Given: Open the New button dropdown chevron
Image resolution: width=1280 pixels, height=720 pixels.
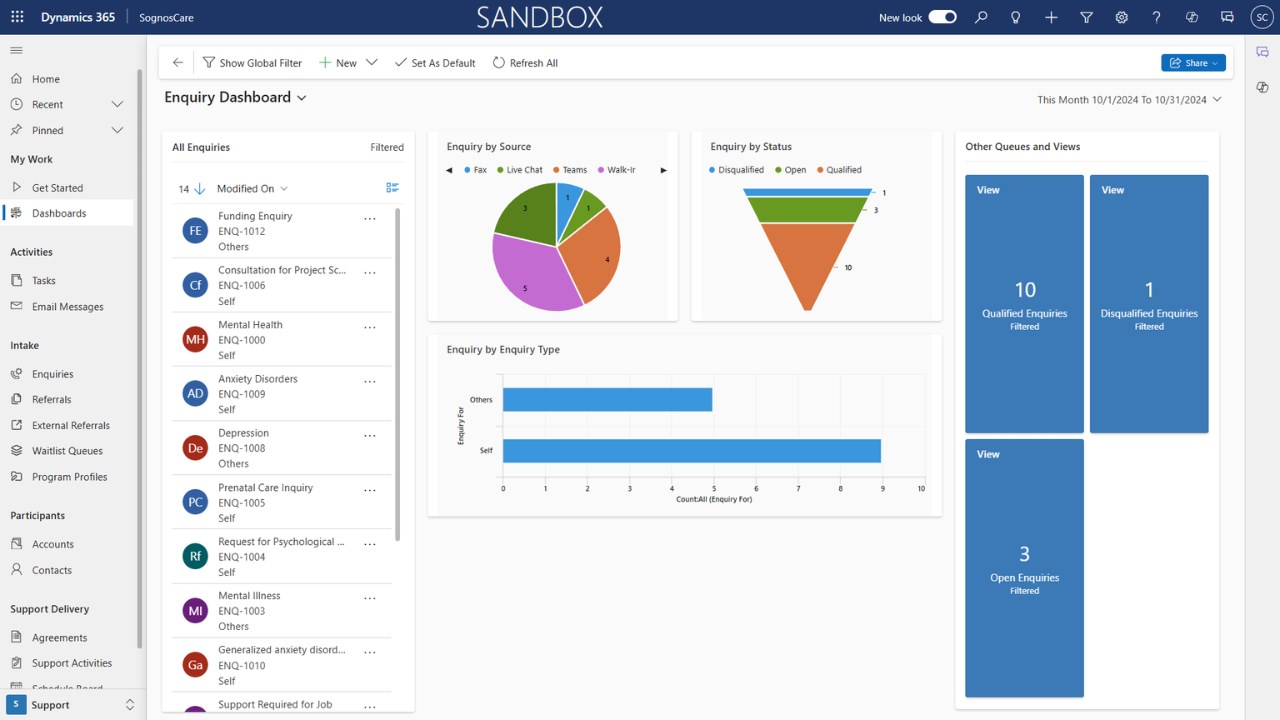Looking at the screenshot, I should click(372, 62).
